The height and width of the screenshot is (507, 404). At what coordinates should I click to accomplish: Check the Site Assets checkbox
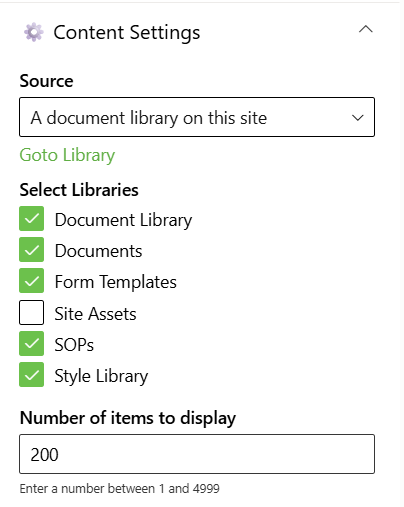point(31,312)
